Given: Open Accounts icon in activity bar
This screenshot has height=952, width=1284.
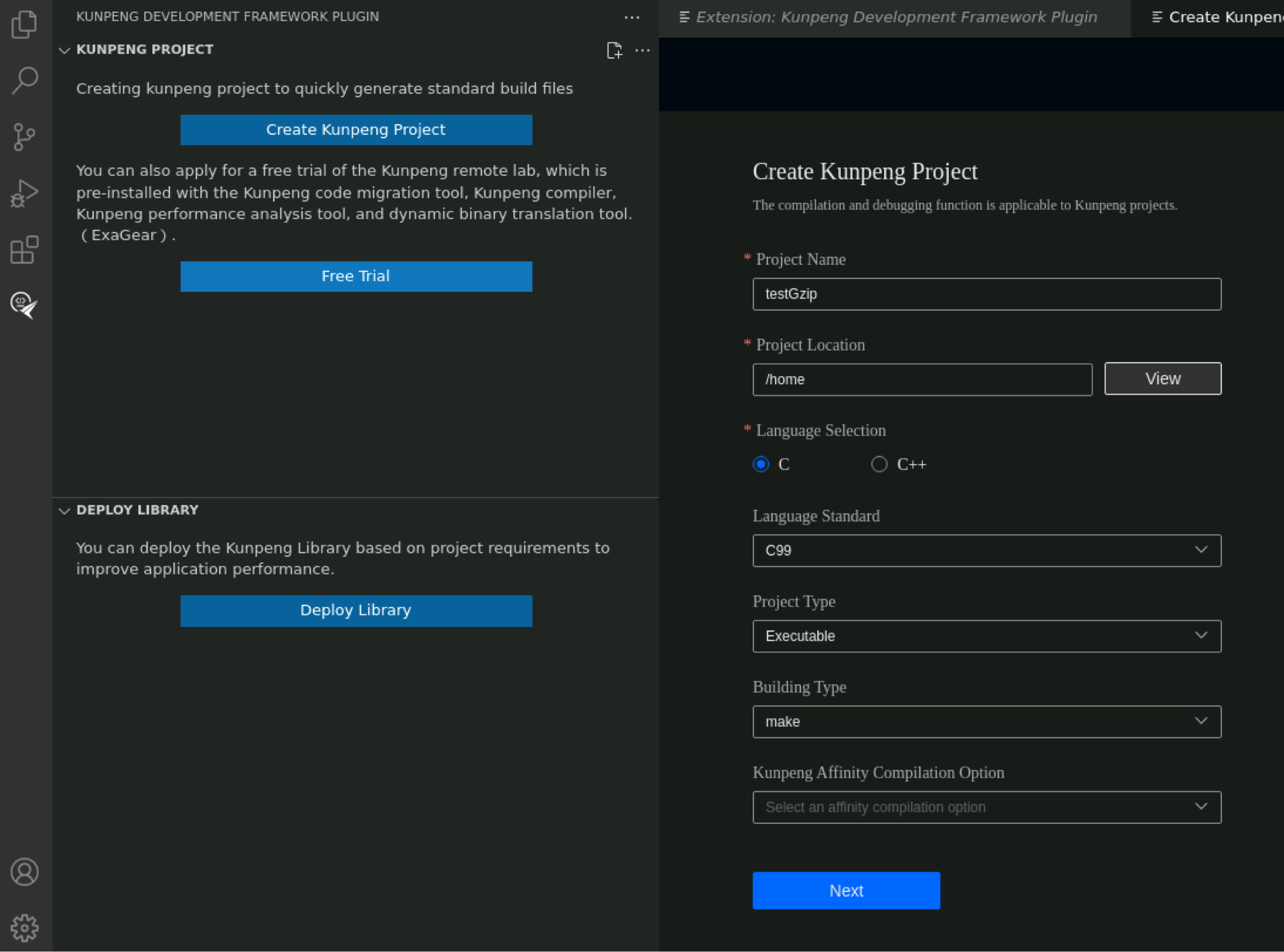Looking at the screenshot, I should [x=25, y=872].
